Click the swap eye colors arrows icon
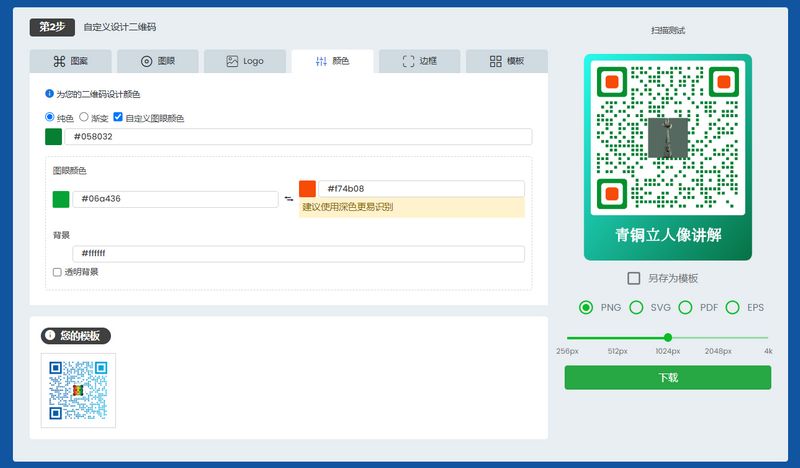Viewport: 800px width, 468px height. (288, 199)
